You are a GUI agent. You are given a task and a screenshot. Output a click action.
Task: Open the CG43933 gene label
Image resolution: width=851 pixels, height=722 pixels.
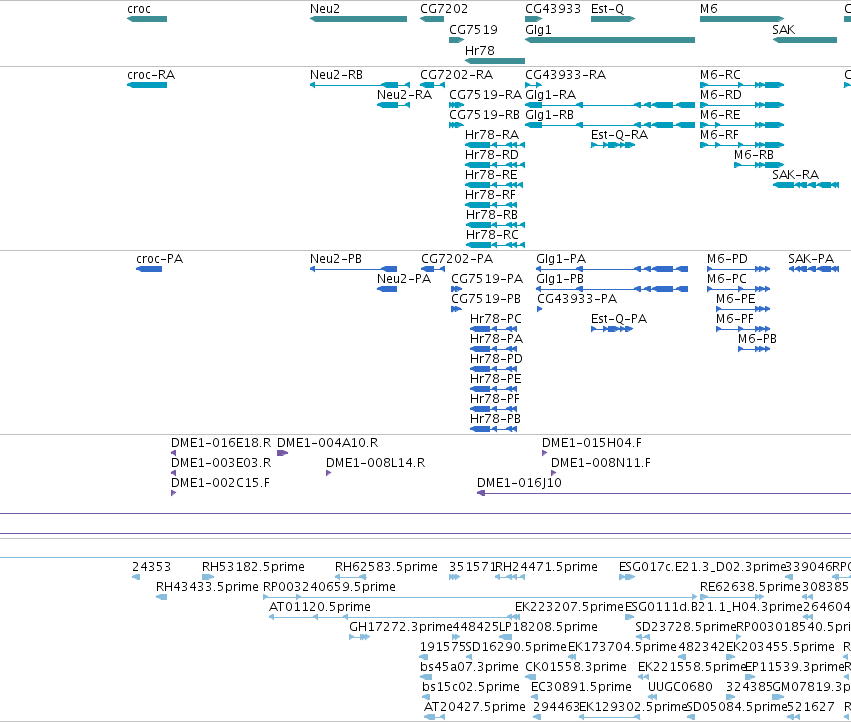click(552, 9)
